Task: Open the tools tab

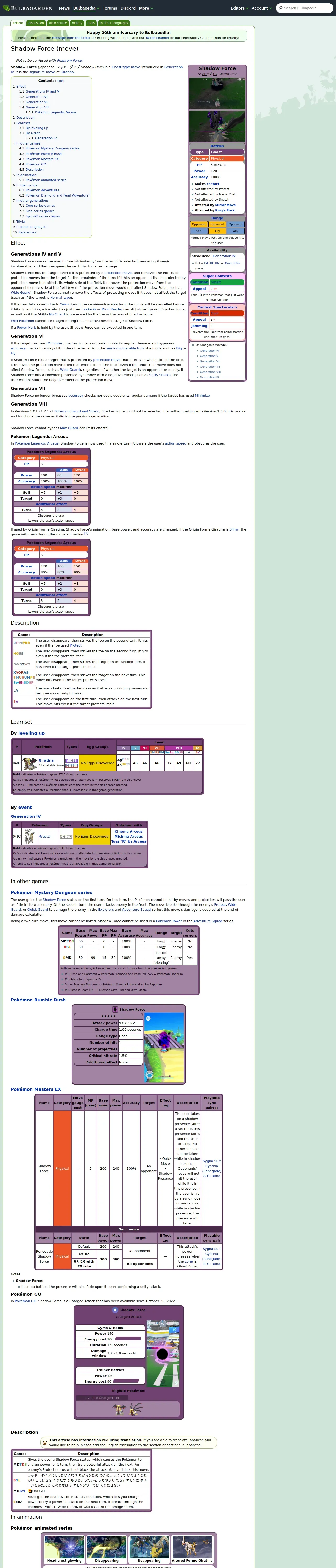Action: pos(91,23)
